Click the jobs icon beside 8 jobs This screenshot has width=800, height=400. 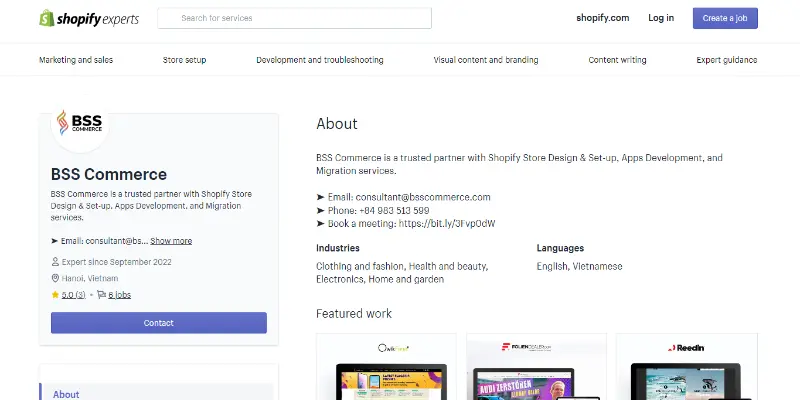coord(102,294)
